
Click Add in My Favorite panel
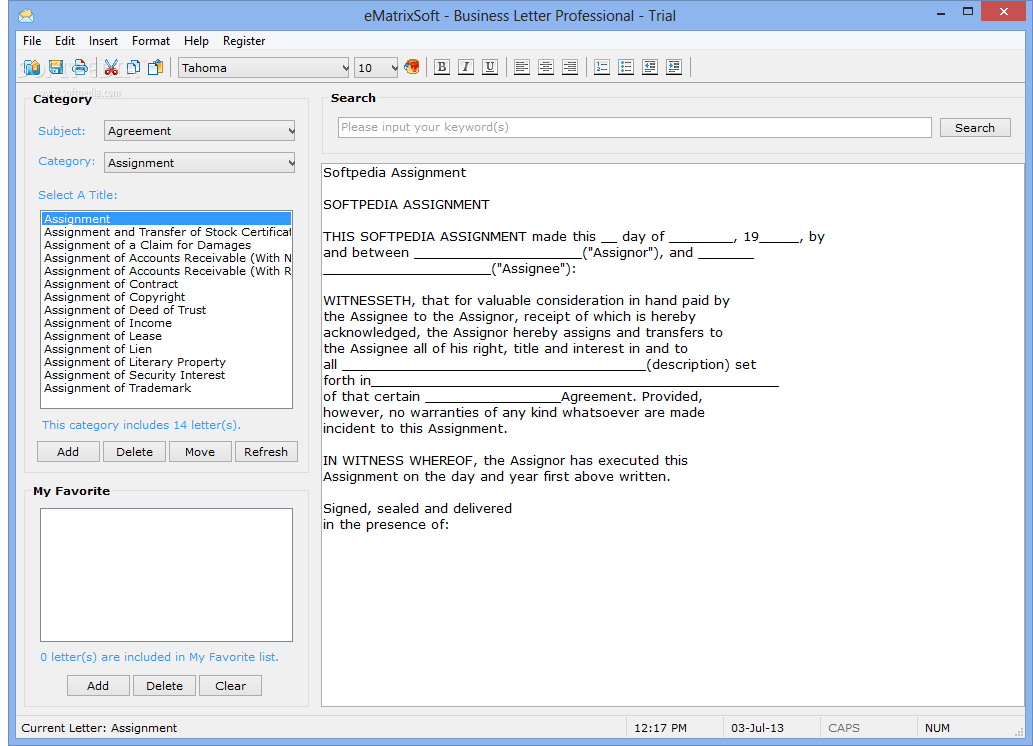point(98,686)
